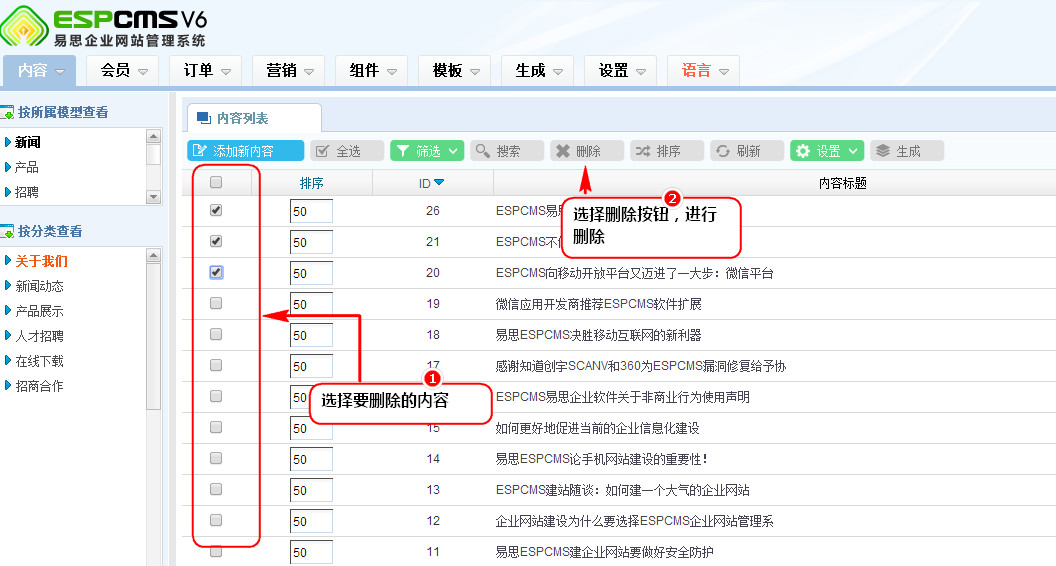Uncheck the checkbox for ID 21
Image resolution: width=1056 pixels, height=566 pixels.
pyautogui.click(x=216, y=241)
